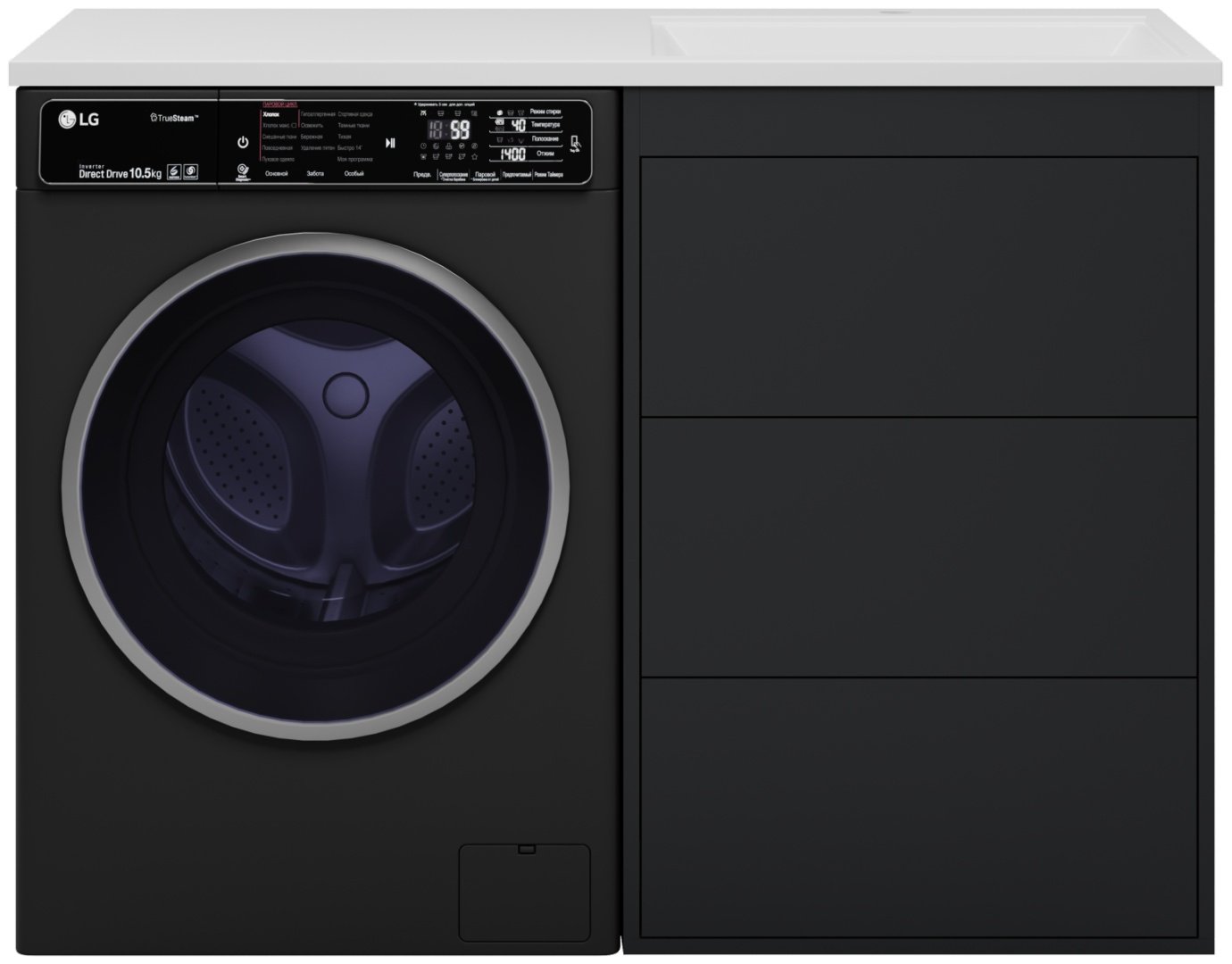1232x964 pixels.
Task: Choose the Забота program group
Action: 315,173
